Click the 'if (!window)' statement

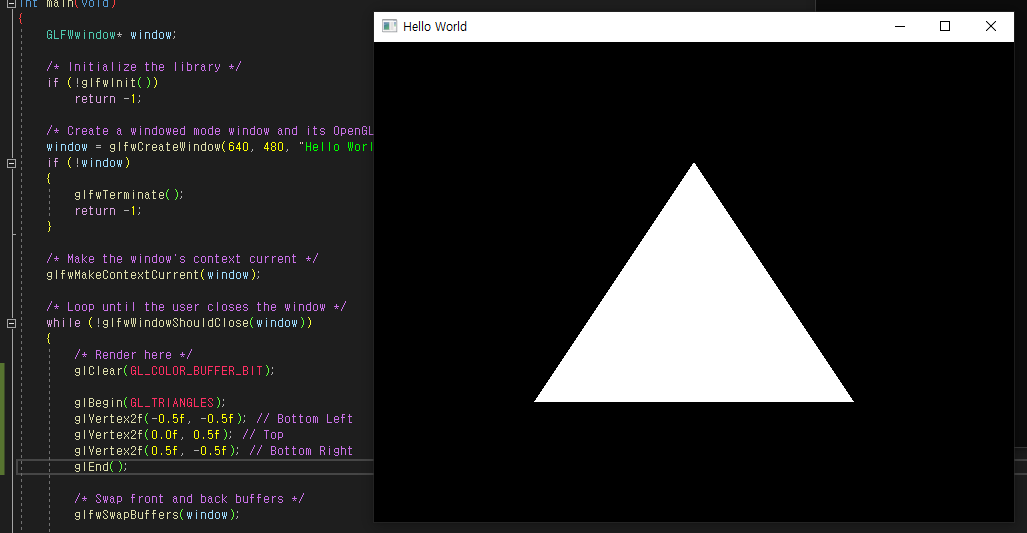coord(88,163)
